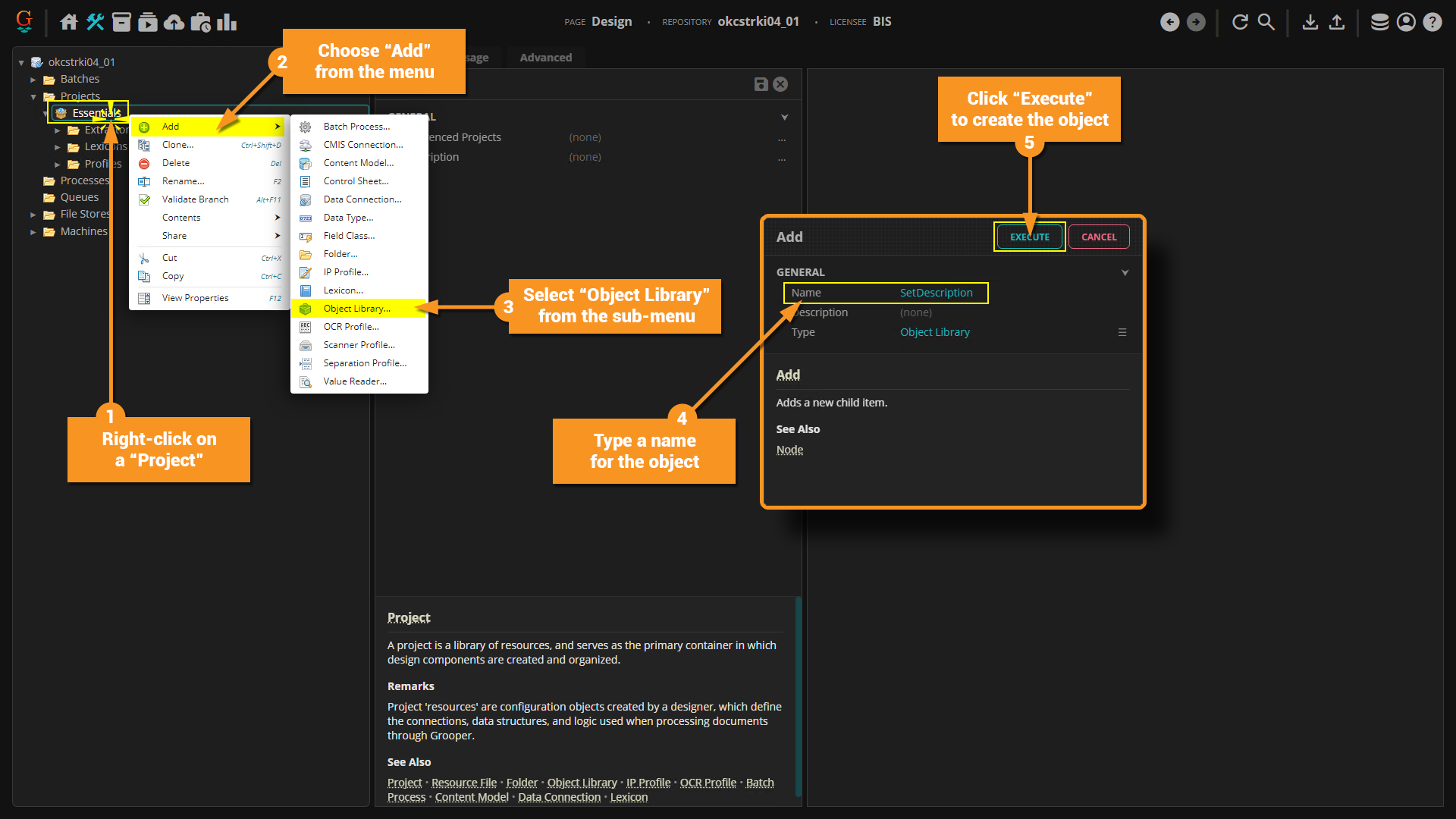Open the Home page icon
The width and height of the screenshot is (1456, 819).
pos(69,22)
